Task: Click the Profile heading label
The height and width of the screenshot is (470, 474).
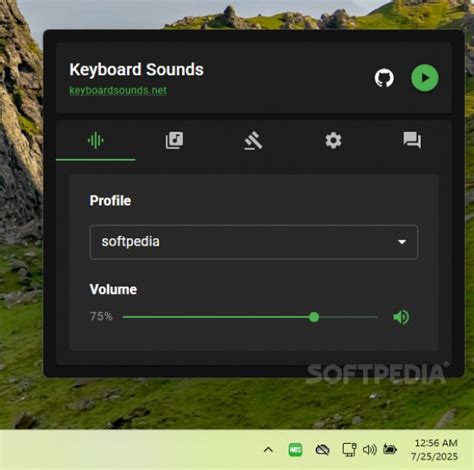Action: point(110,201)
